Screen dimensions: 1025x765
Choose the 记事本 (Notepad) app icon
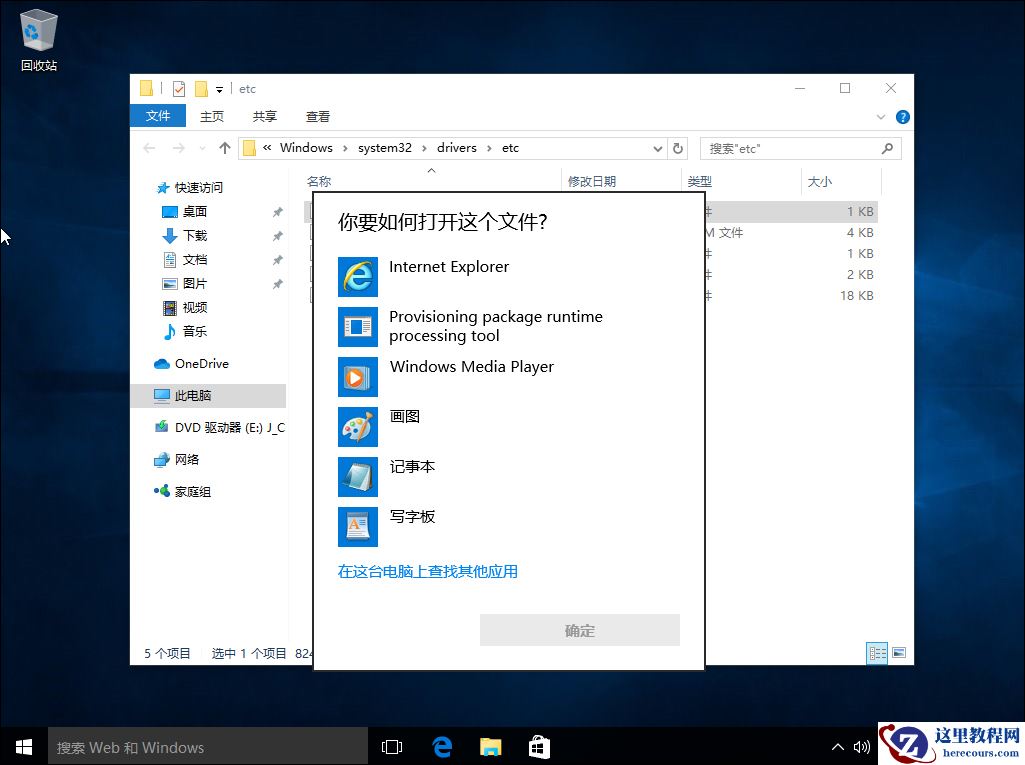point(357,477)
